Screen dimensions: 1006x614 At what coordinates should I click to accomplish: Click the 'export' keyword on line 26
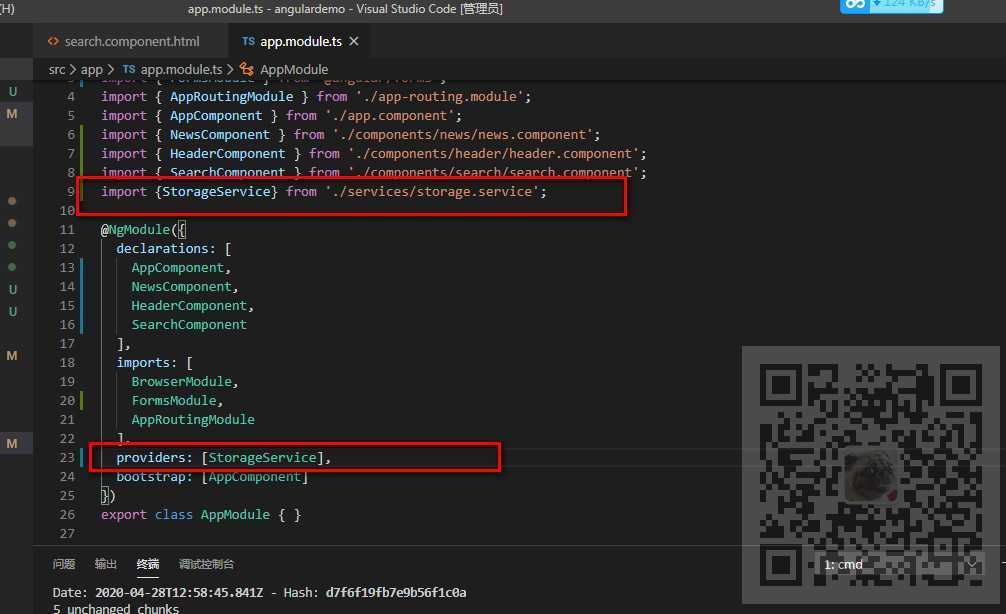(x=124, y=515)
